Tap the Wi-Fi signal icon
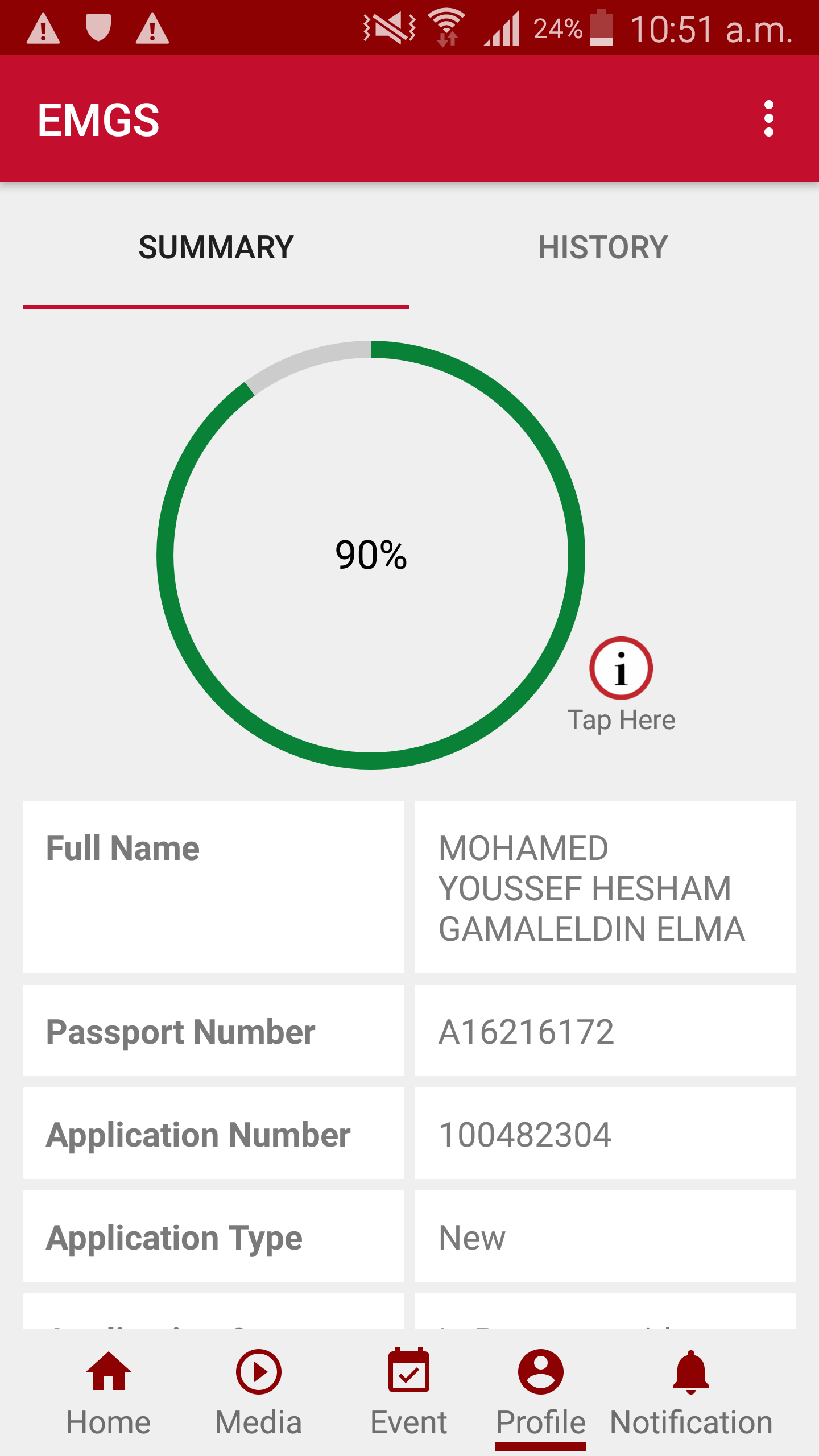Viewport: 819px width, 1456px height. (447, 27)
